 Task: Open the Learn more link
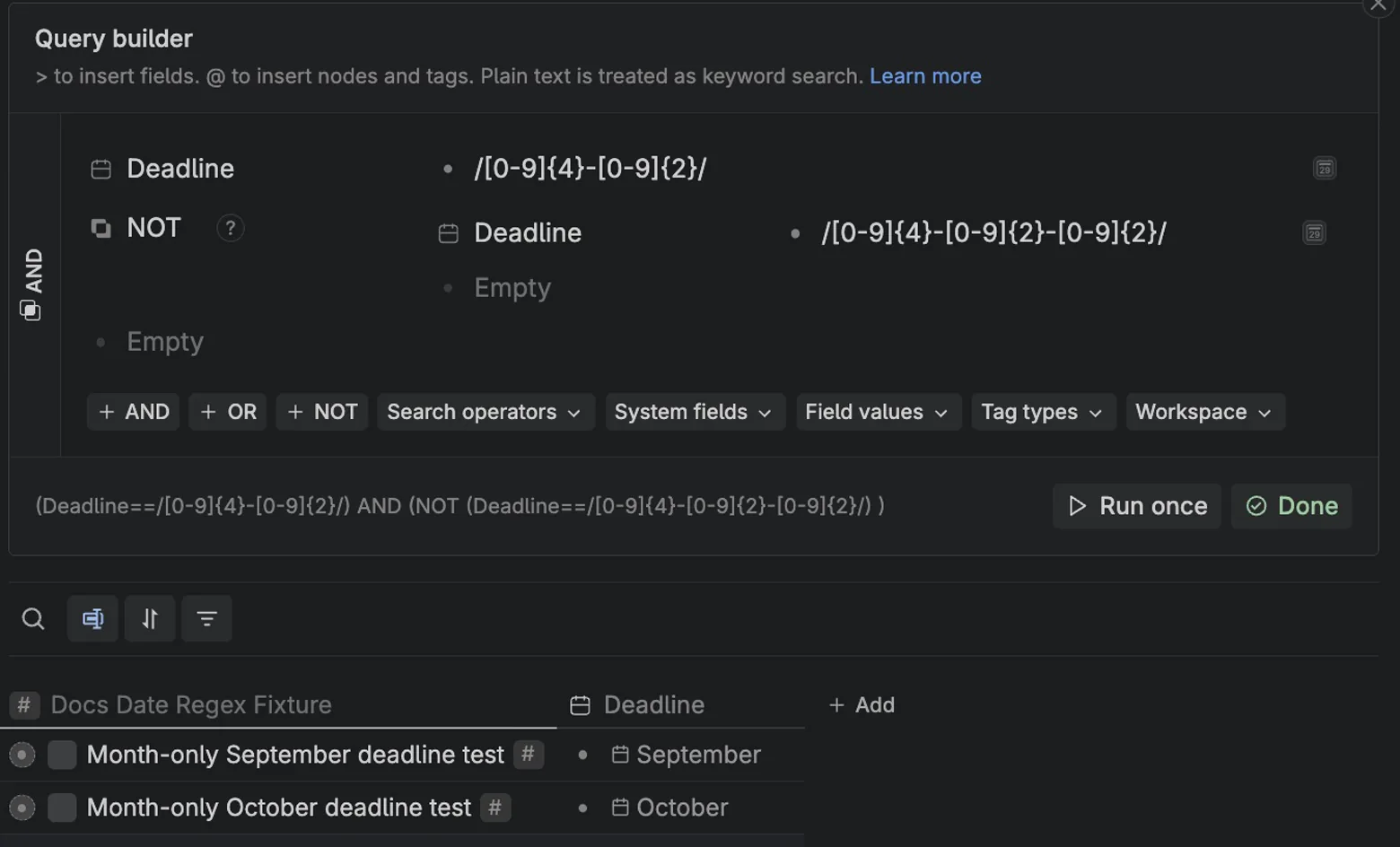pos(925,76)
